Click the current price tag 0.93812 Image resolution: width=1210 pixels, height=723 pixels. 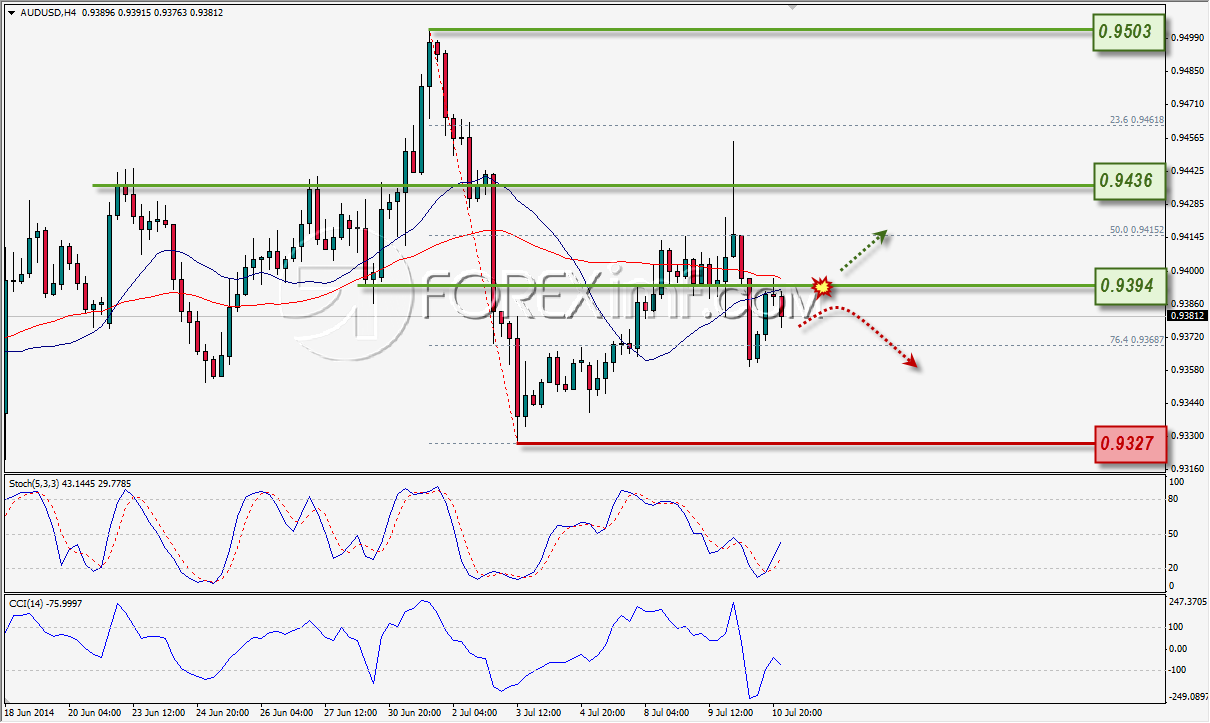[1190, 316]
